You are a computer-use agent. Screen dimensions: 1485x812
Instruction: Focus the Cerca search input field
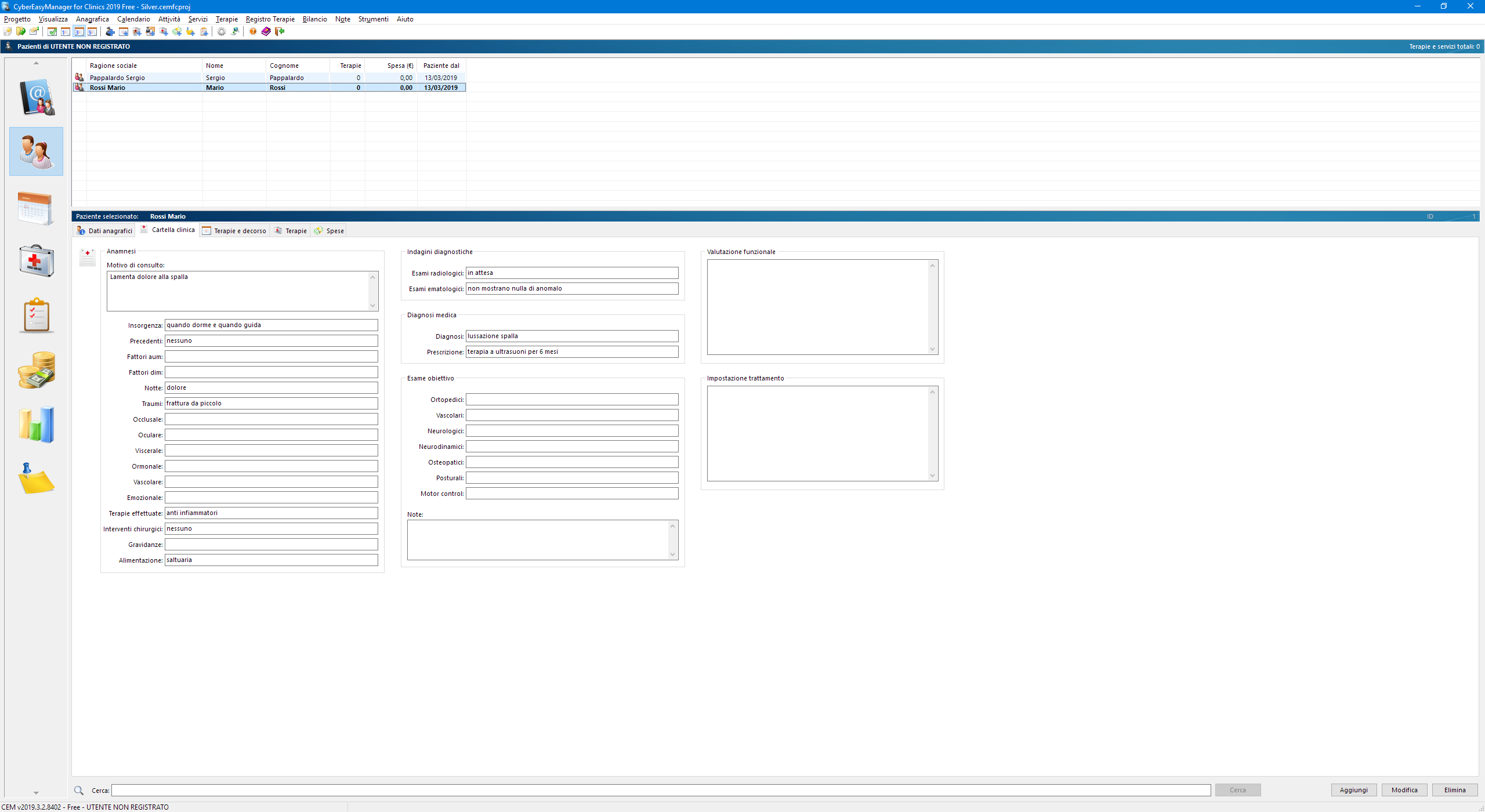(x=661, y=790)
